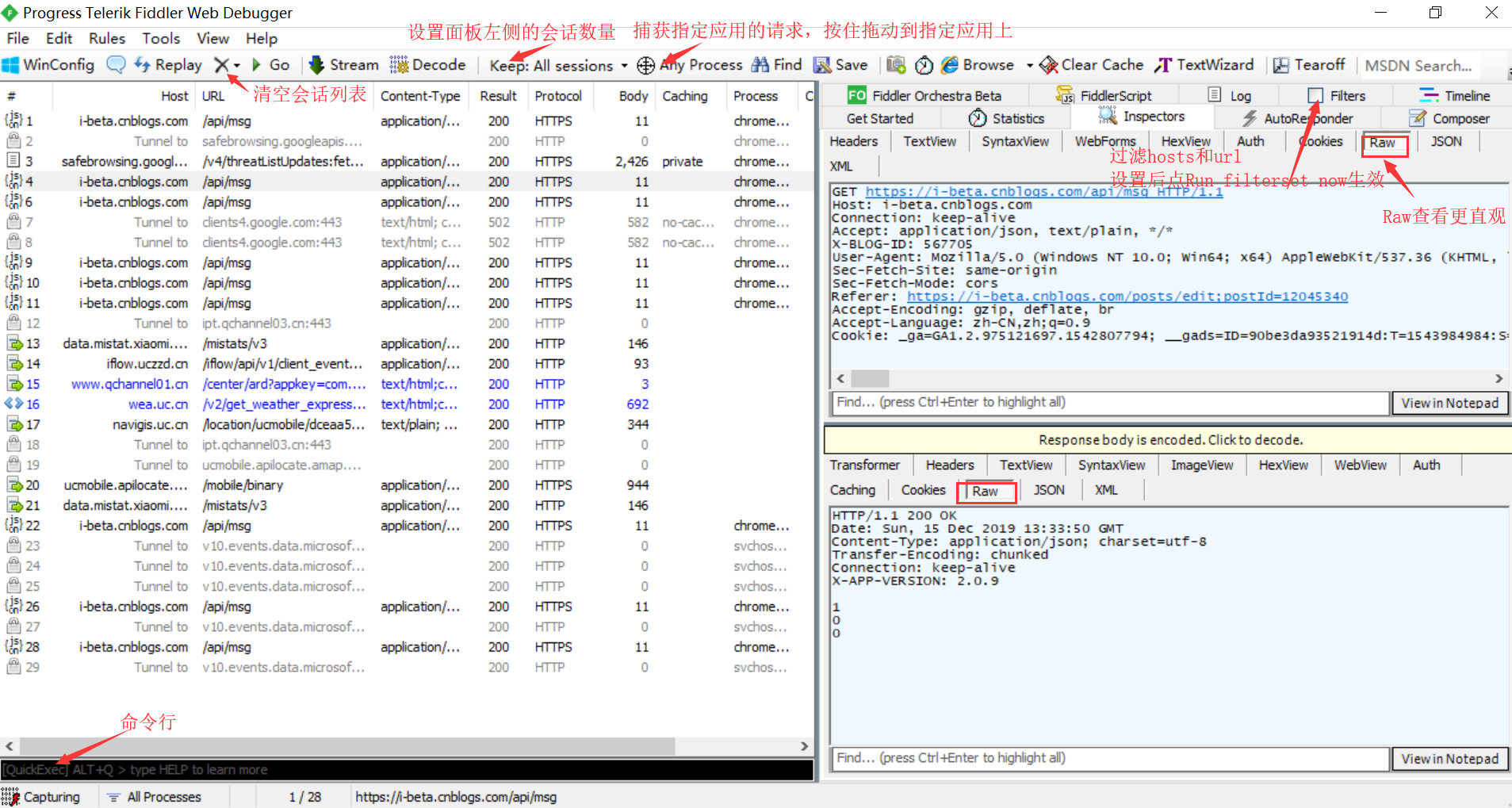Open the remove sessions X dropdown arrow
Image resolution: width=1512 pixels, height=808 pixels.
(237, 66)
